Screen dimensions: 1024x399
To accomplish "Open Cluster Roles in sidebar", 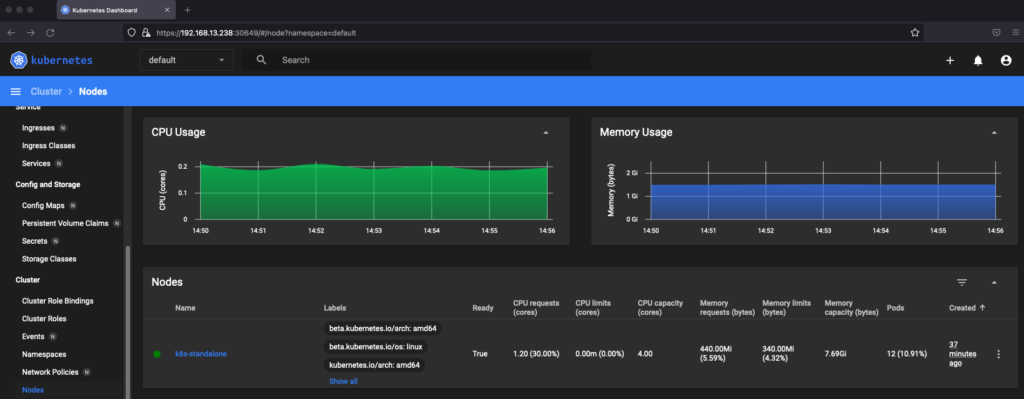I will click(44, 319).
